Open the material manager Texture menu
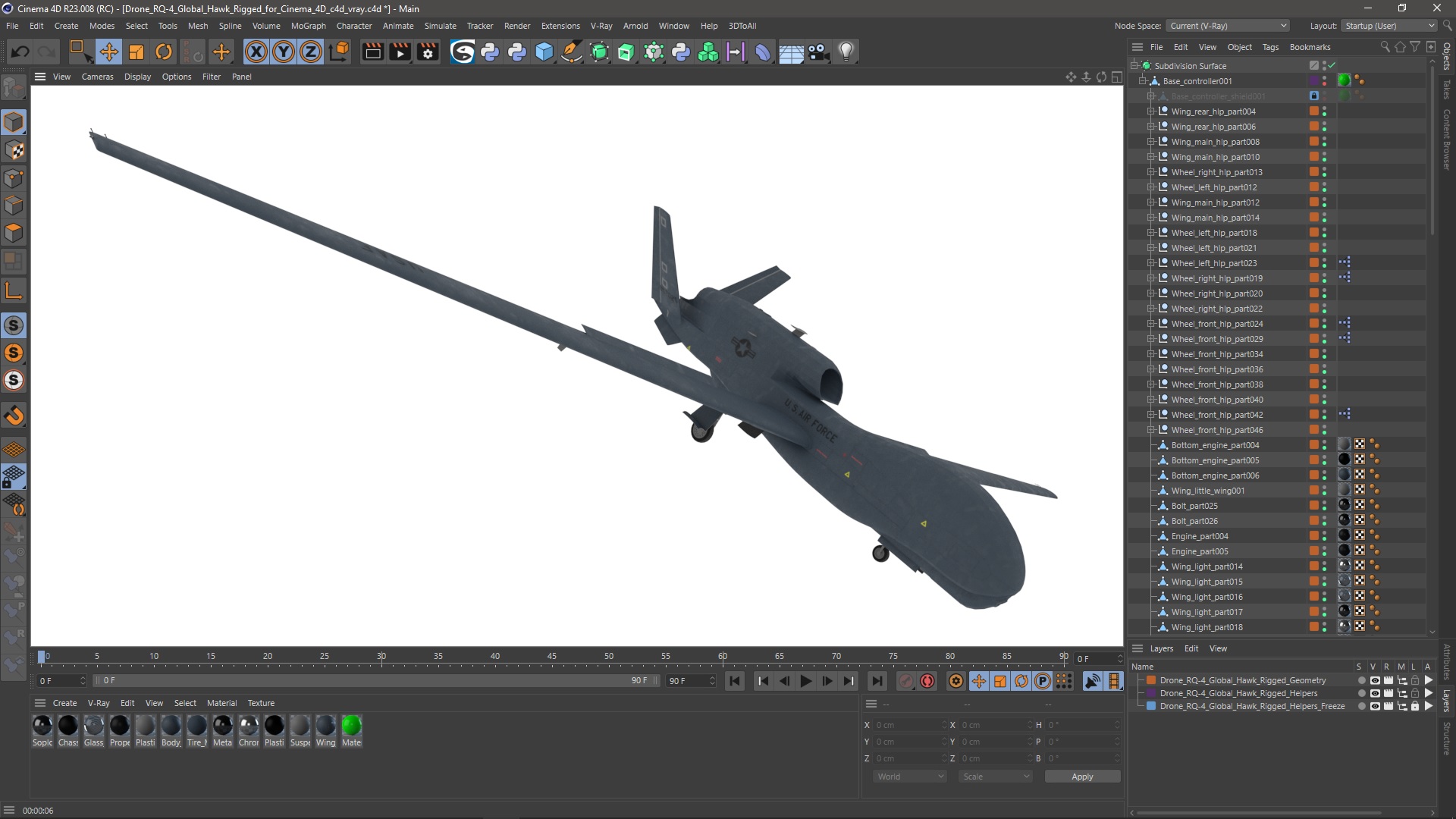Screen dimensions: 1456x819 click(x=261, y=703)
